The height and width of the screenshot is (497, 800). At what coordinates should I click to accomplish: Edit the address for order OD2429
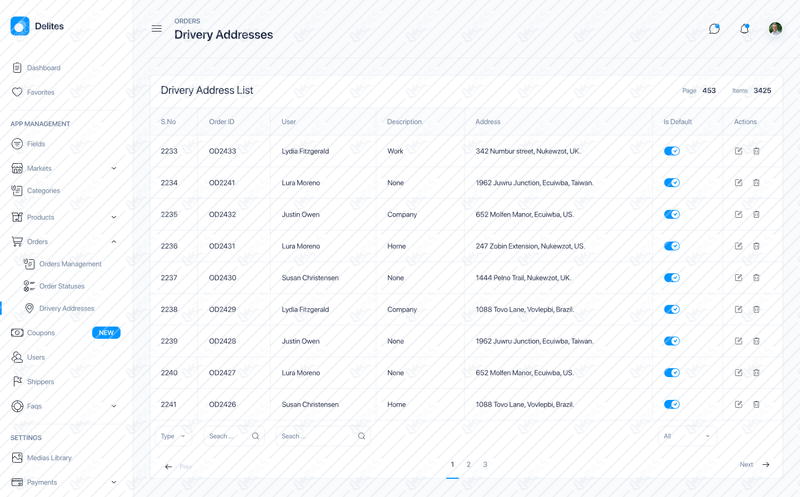click(x=738, y=309)
